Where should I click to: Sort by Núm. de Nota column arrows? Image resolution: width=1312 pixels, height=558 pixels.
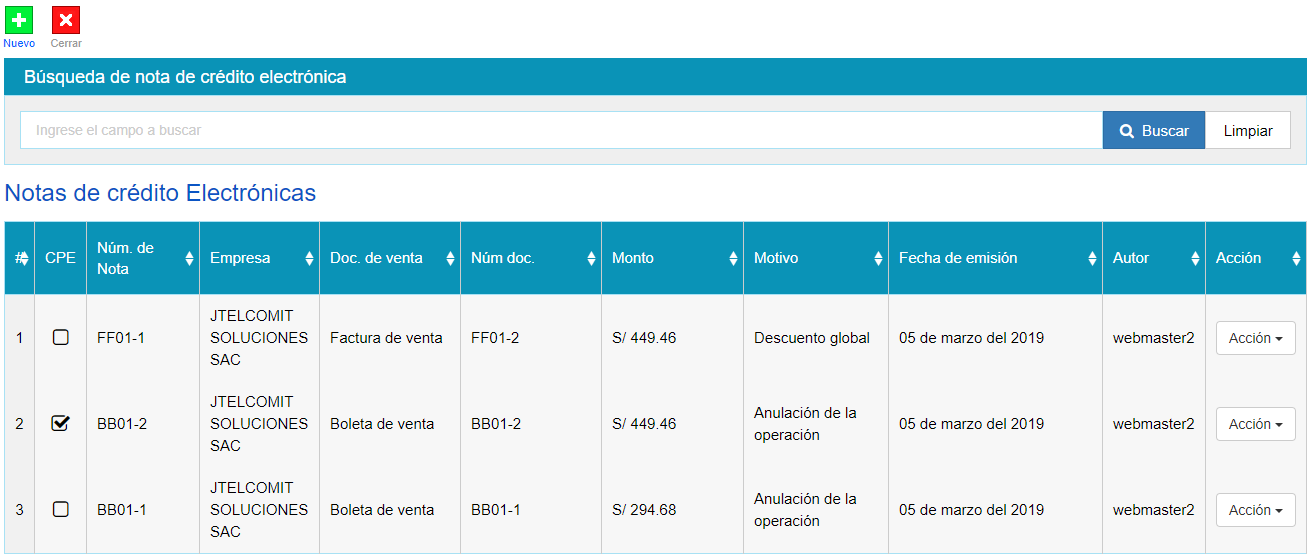coord(189,258)
